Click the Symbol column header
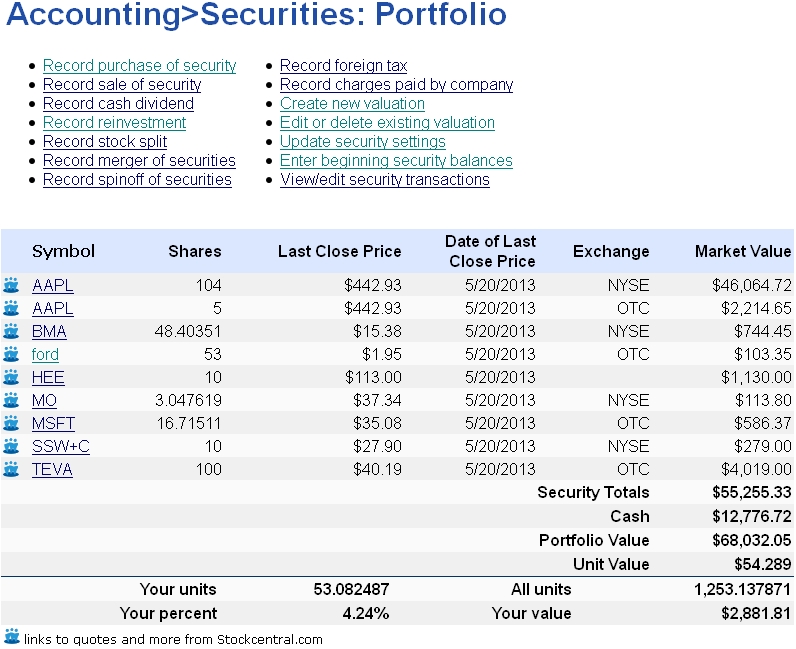The width and height of the screenshot is (796, 649). [63, 251]
